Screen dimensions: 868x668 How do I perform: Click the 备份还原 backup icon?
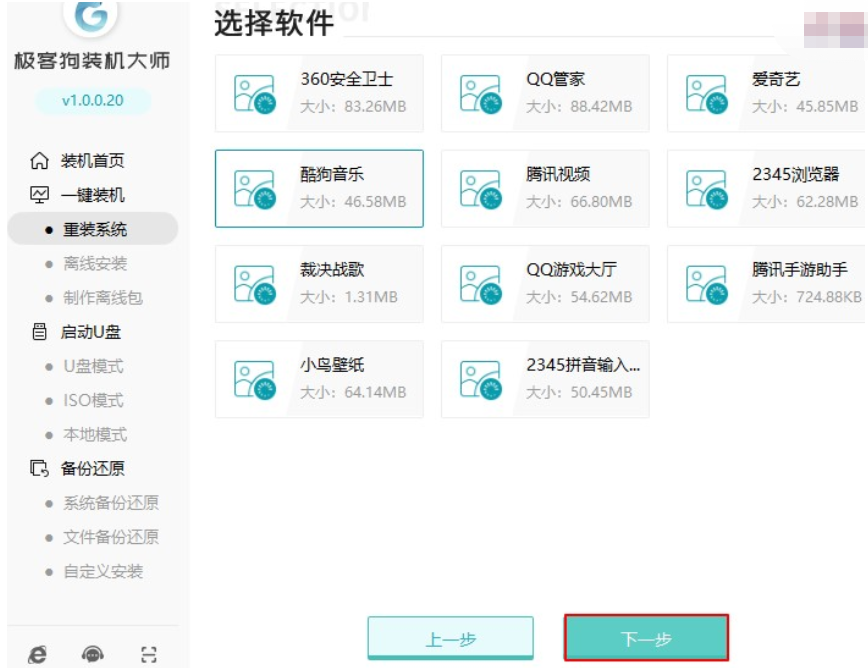coord(39,468)
